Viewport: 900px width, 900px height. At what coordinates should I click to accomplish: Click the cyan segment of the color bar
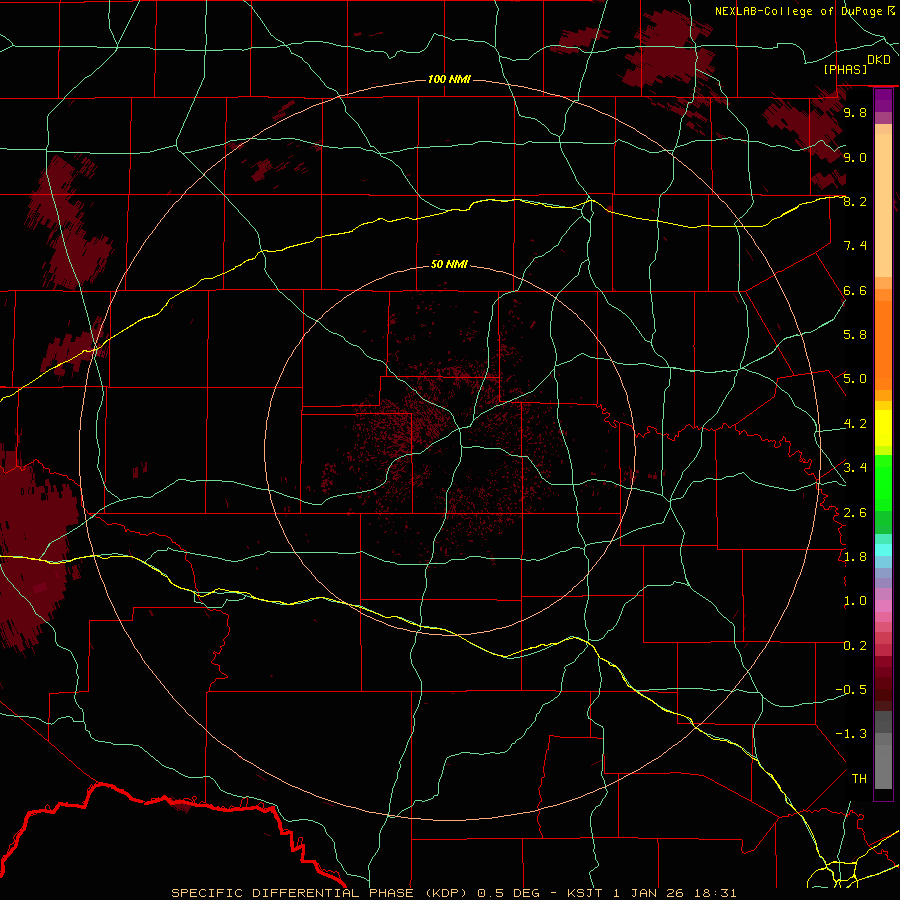point(883,550)
